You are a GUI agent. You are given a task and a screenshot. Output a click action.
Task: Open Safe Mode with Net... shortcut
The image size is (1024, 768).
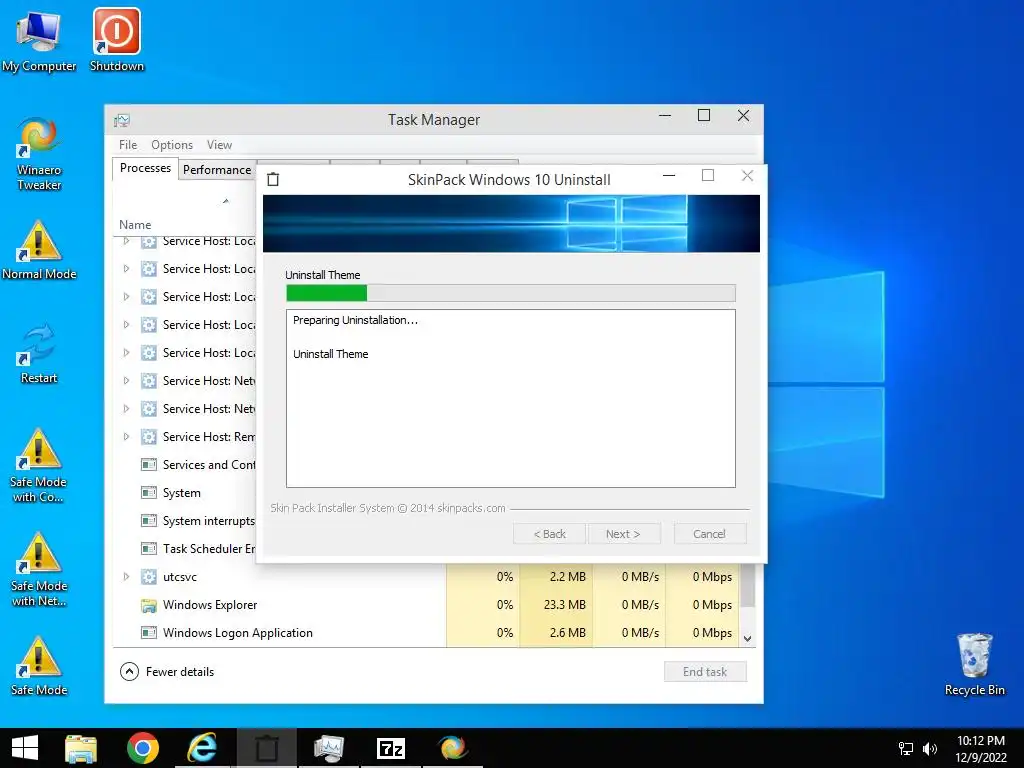[39, 570]
